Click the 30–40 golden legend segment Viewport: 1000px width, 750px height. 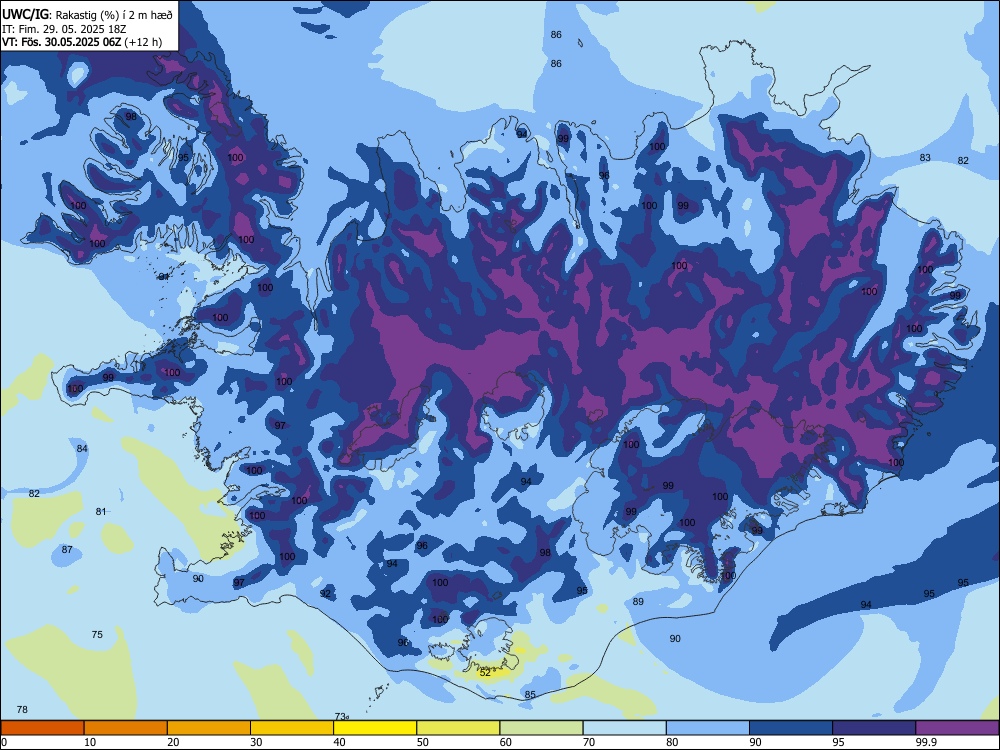point(292,728)
